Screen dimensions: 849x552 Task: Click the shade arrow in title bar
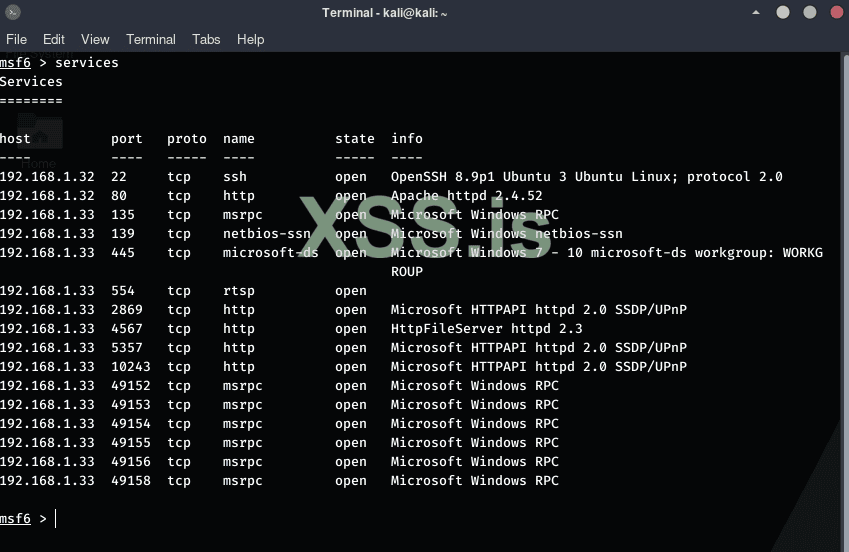tap(755, 13)
